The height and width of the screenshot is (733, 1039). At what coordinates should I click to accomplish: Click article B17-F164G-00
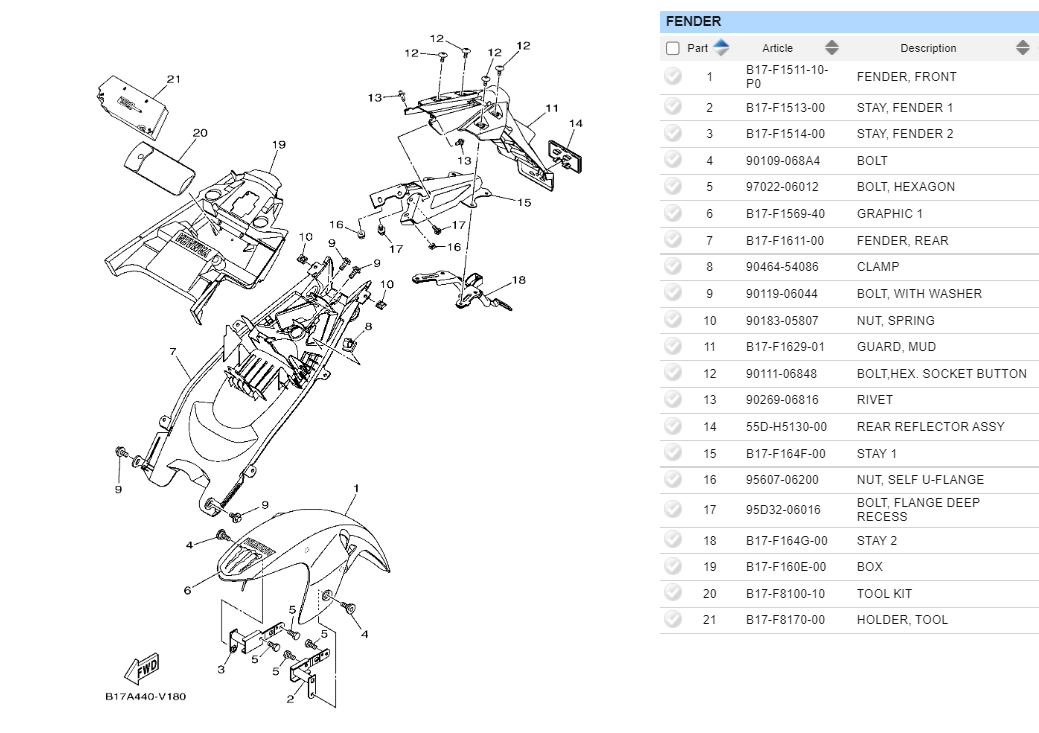pyautogui.click(x=787, y=541)
